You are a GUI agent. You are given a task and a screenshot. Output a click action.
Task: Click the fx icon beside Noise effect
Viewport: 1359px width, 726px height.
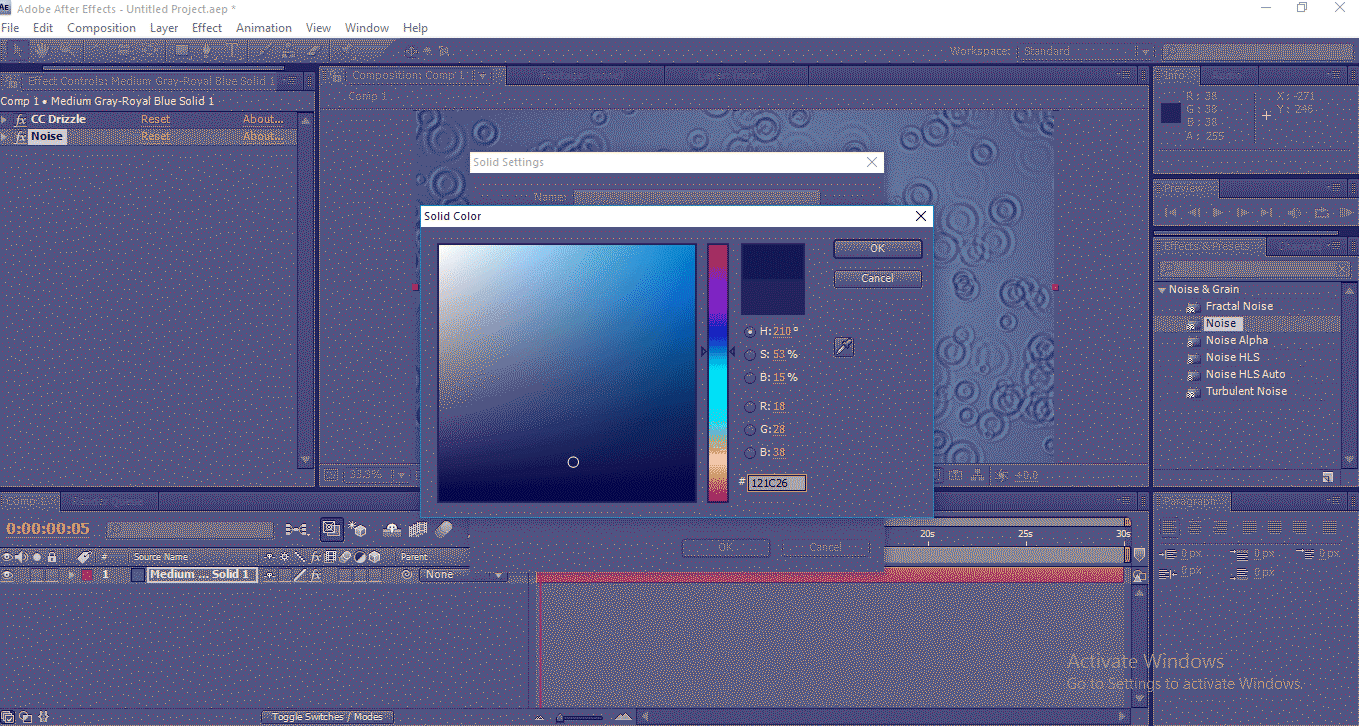21,137
